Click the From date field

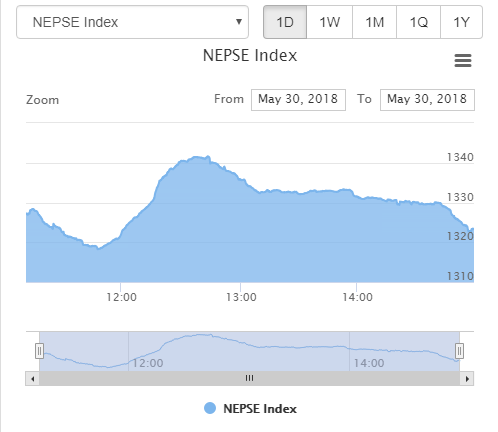tap(298, 100)
